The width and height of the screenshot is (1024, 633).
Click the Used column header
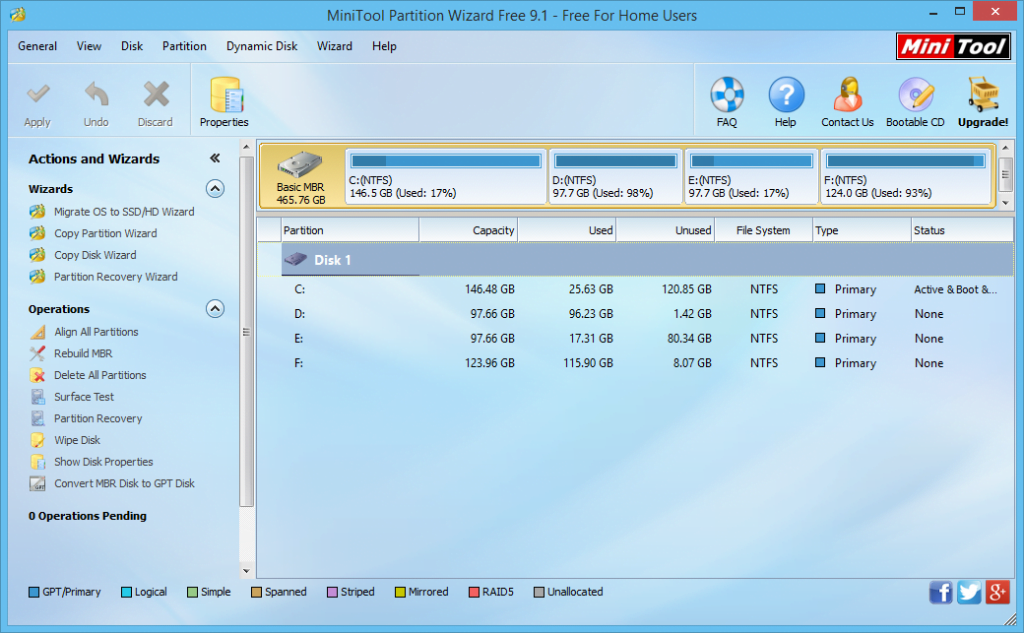coord(567,230)
